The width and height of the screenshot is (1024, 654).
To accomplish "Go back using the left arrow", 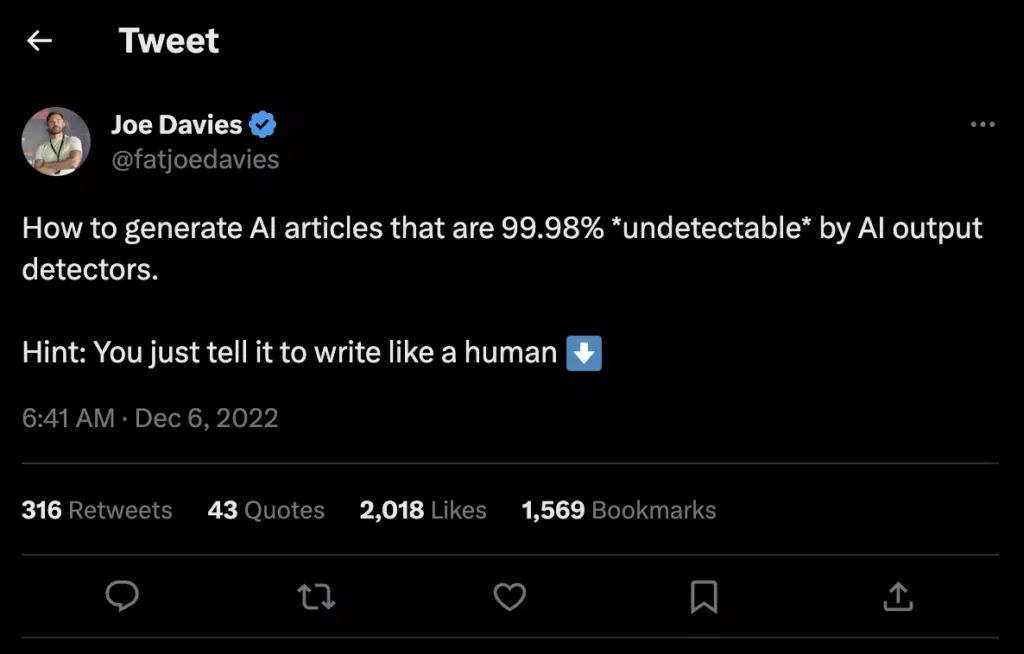I will tap(39, 41).
